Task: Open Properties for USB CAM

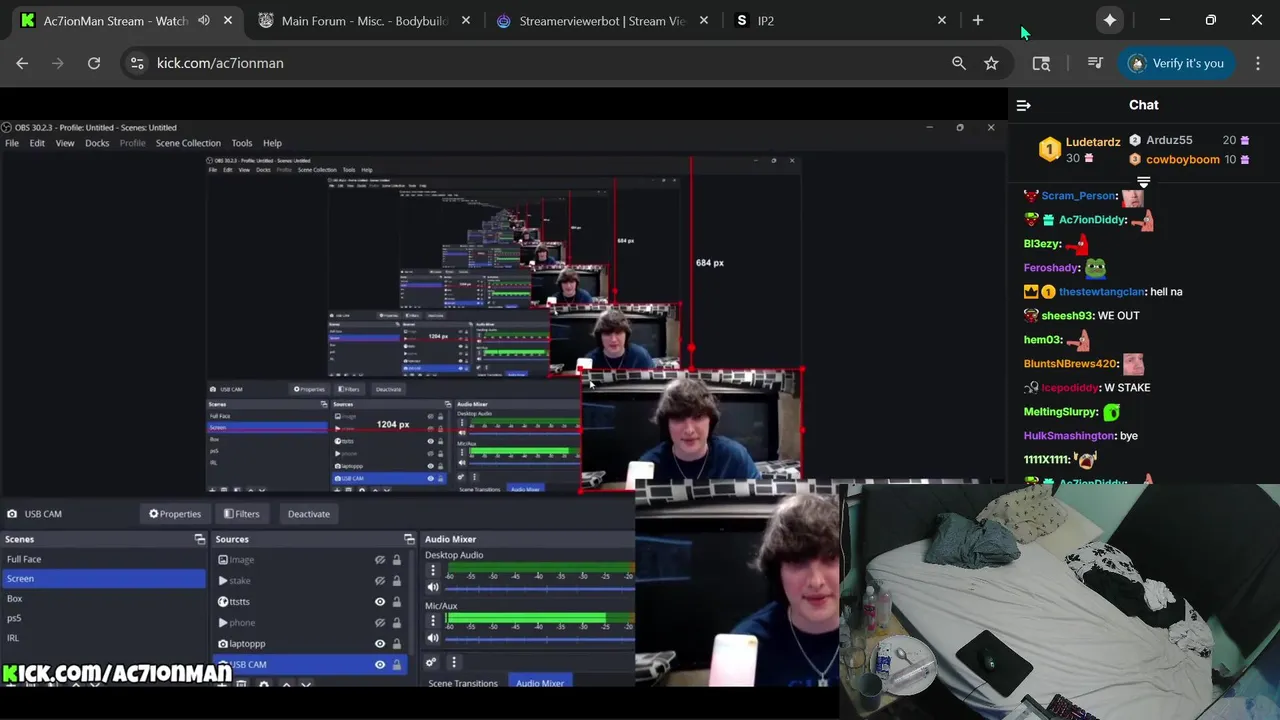Action: click(x=175, y=514)
